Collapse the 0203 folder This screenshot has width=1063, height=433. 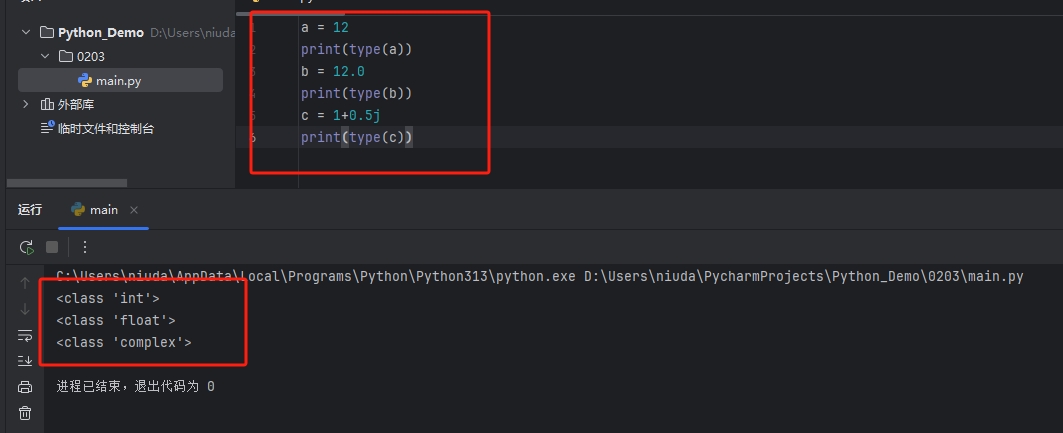coord(45,57)
